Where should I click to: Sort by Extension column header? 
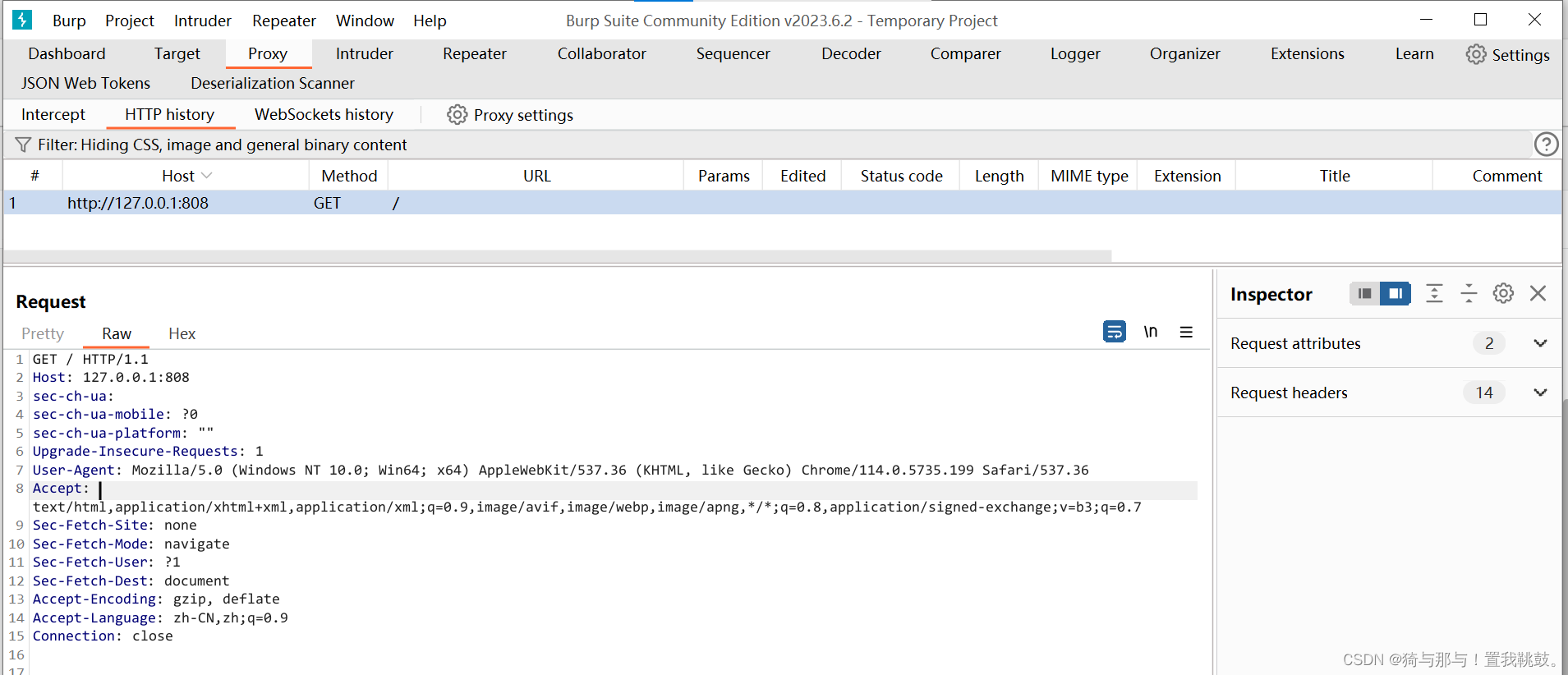1187,176
